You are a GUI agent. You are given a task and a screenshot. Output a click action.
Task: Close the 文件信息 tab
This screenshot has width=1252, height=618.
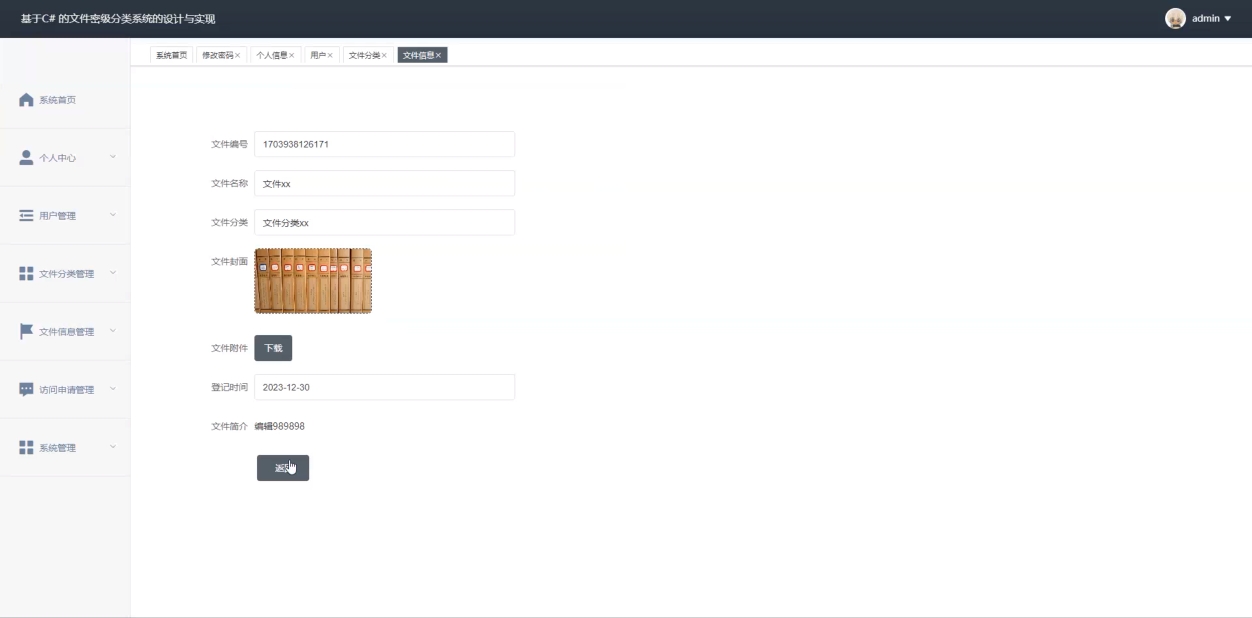tap(438, 55)
